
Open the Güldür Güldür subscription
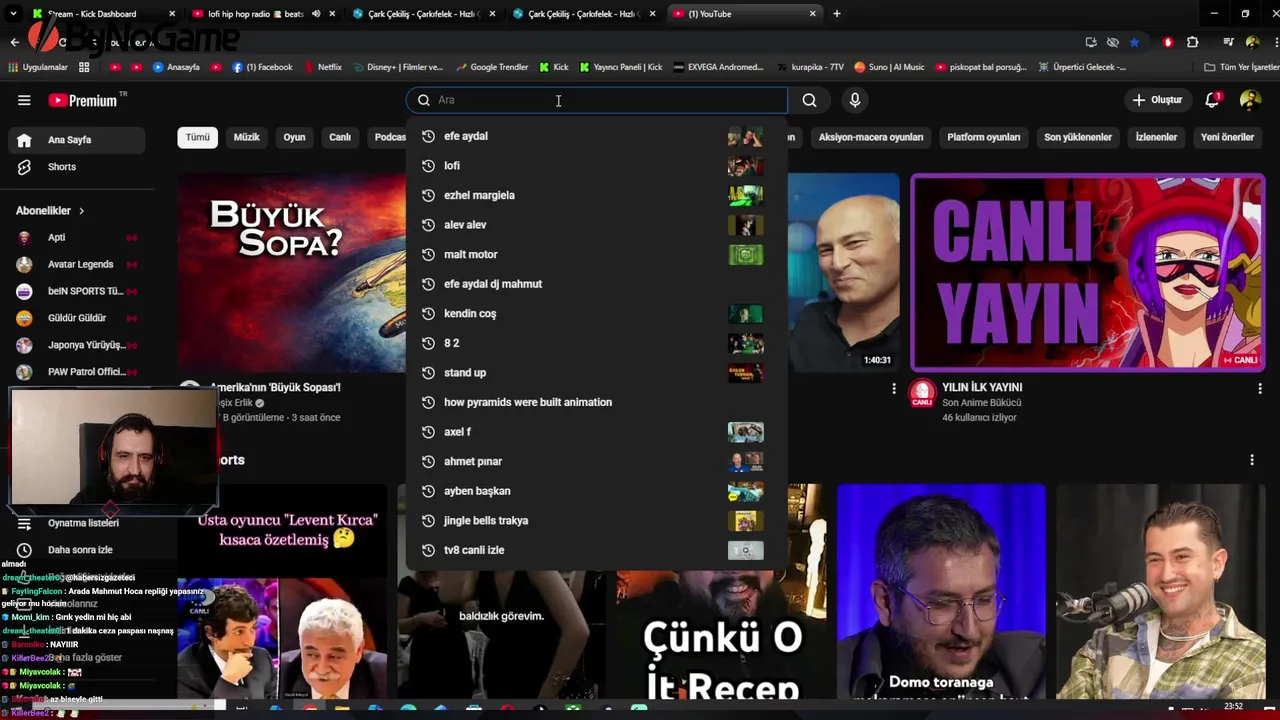(77, 318)
